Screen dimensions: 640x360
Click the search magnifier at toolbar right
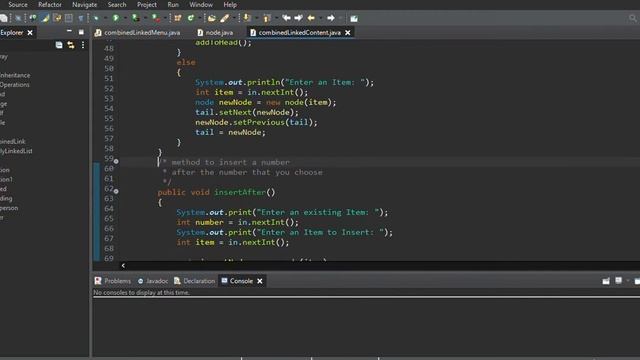click(633, 18)
